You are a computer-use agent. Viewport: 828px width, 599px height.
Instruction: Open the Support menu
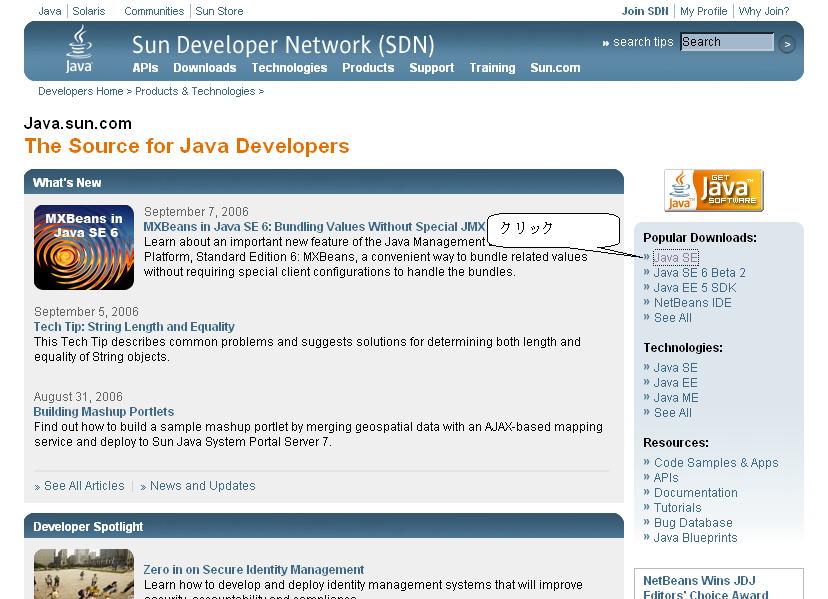[x=432, y=68]
